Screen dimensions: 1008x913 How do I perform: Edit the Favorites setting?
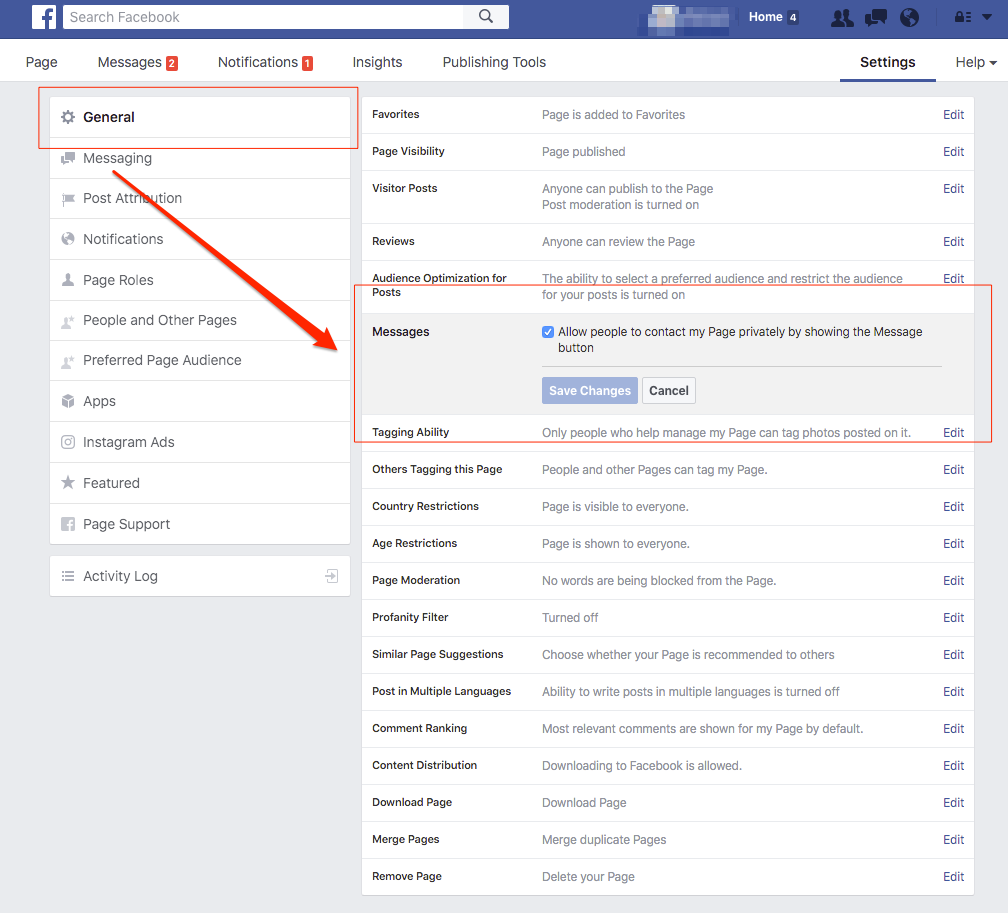coord(953,114)
